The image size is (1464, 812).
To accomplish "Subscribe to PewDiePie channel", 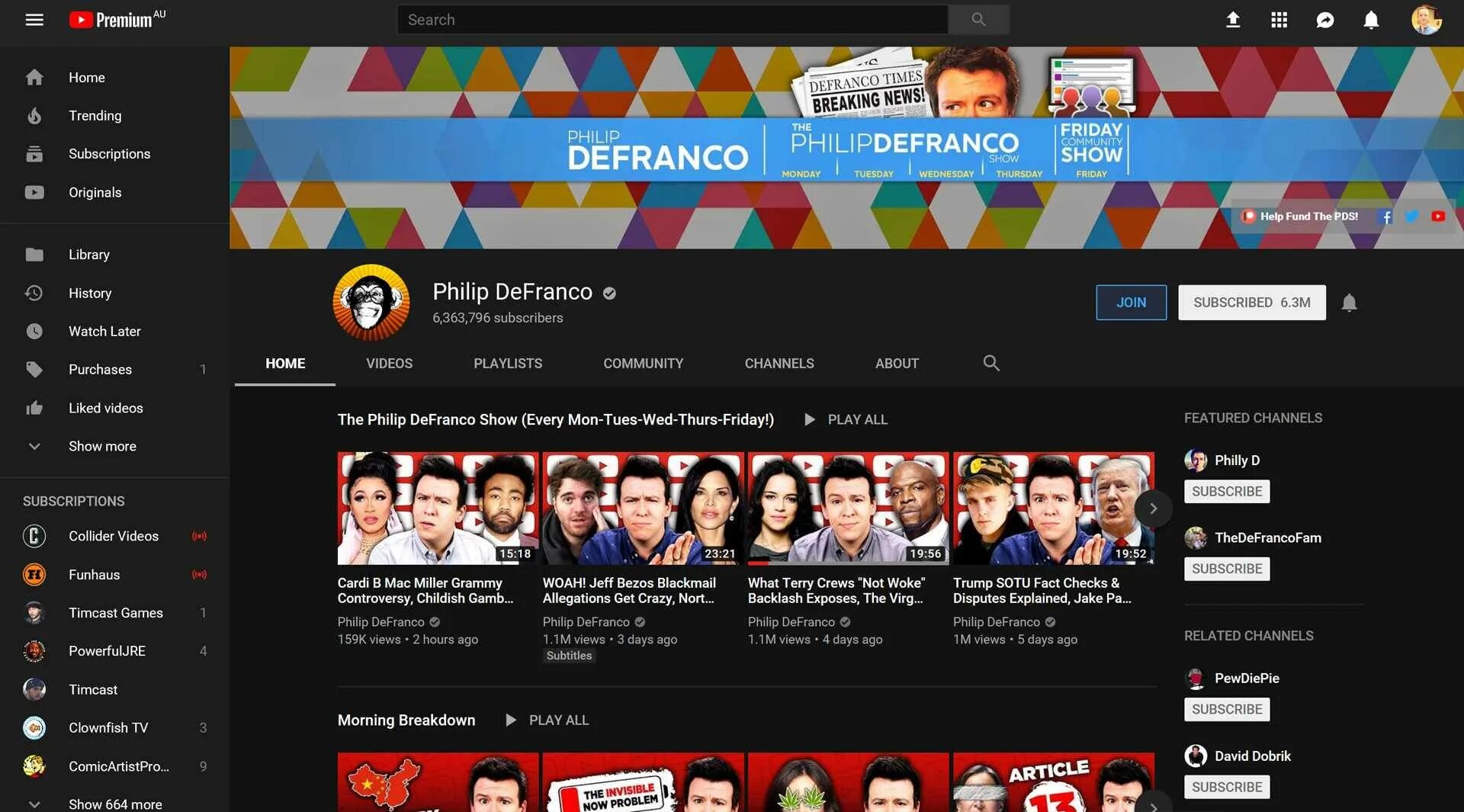I will coord(1227,710).
